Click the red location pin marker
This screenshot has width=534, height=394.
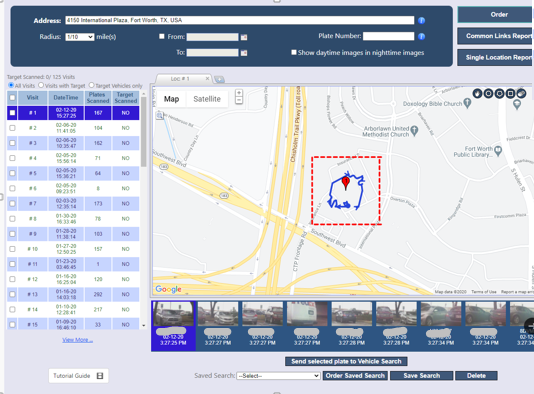[x=346, y=183]
